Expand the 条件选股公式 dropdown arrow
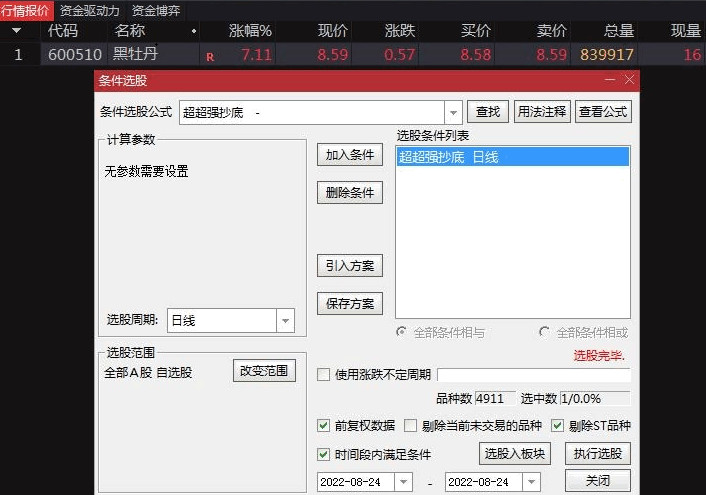Viewport: 706px width, 495px height. pyautogui.click(x=453, y=113)
